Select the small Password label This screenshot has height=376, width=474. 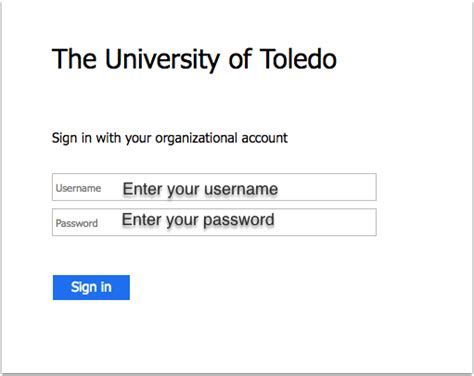pyautogui.click(x=77, y=223)
